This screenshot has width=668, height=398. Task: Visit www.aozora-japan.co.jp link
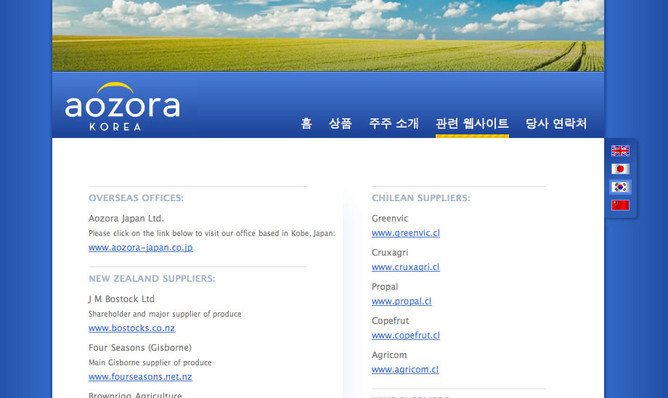coord(141,248)
